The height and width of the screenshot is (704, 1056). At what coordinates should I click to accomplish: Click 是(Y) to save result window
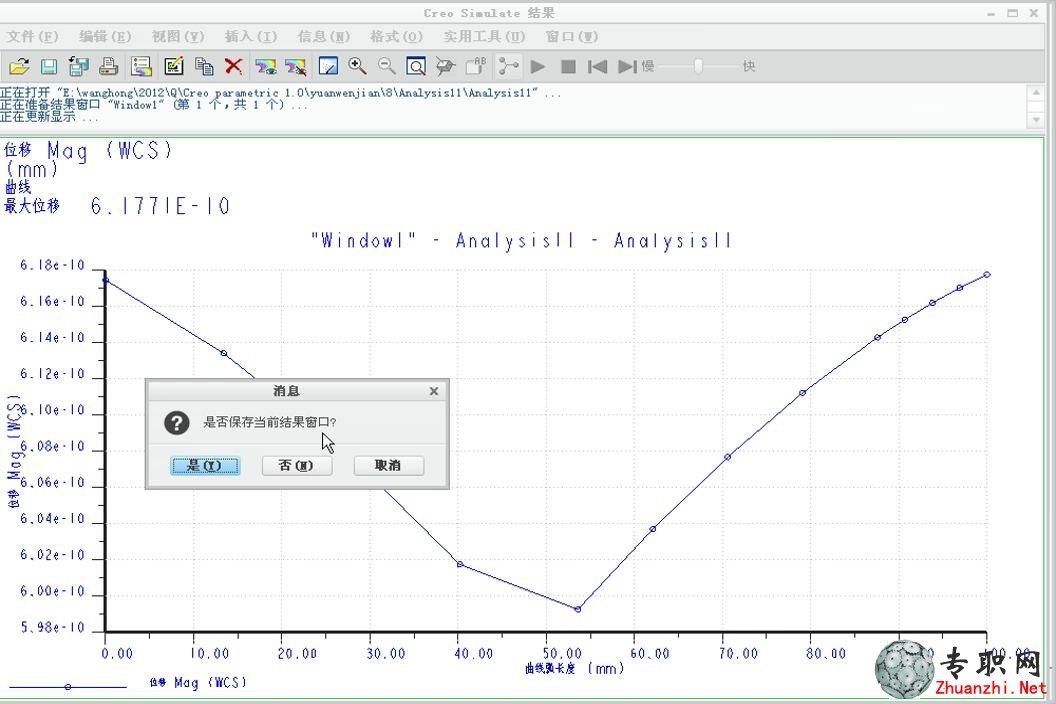point(205,466)
